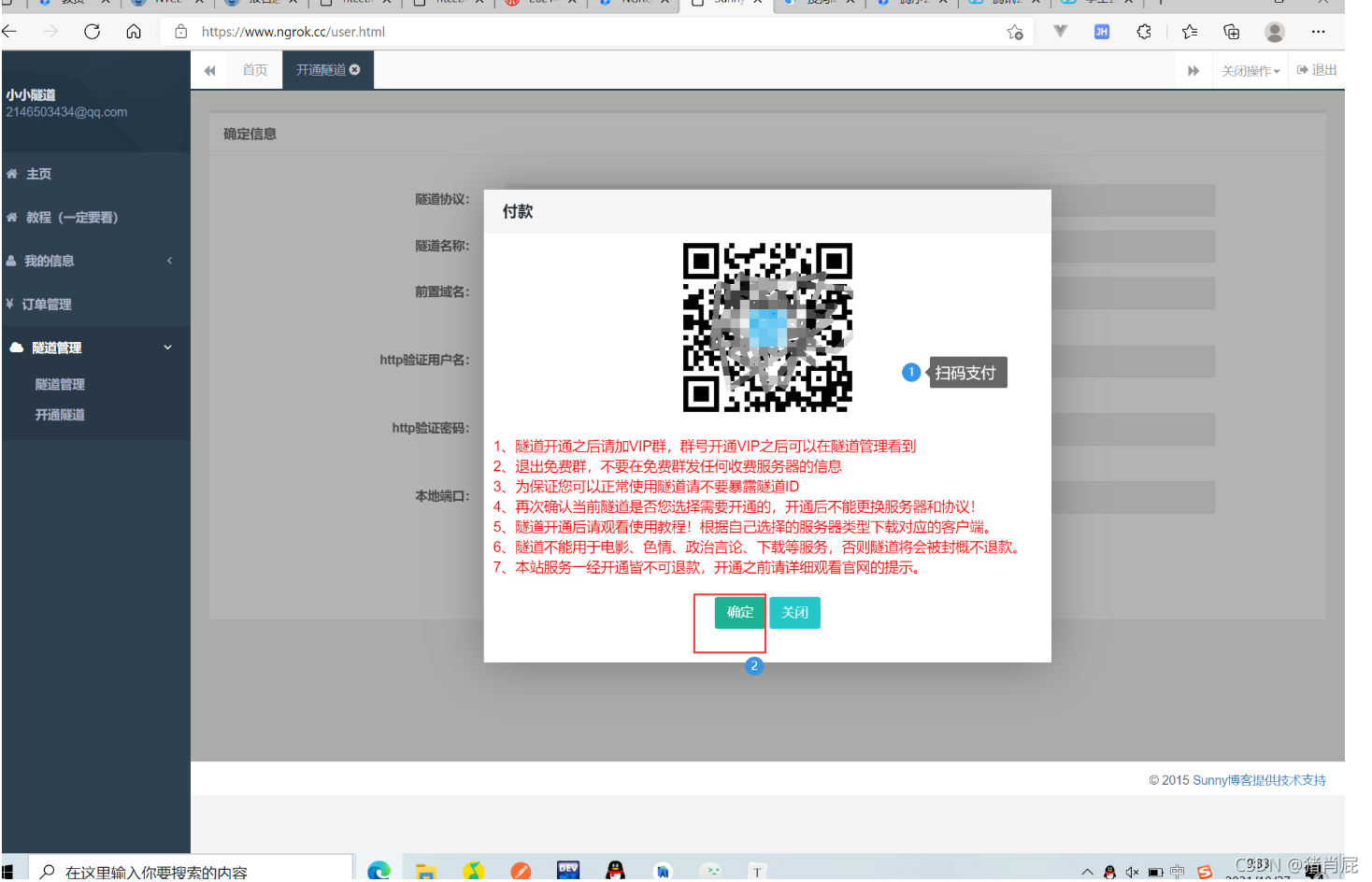Open the Dev-C++ taskbar icon

567,871
